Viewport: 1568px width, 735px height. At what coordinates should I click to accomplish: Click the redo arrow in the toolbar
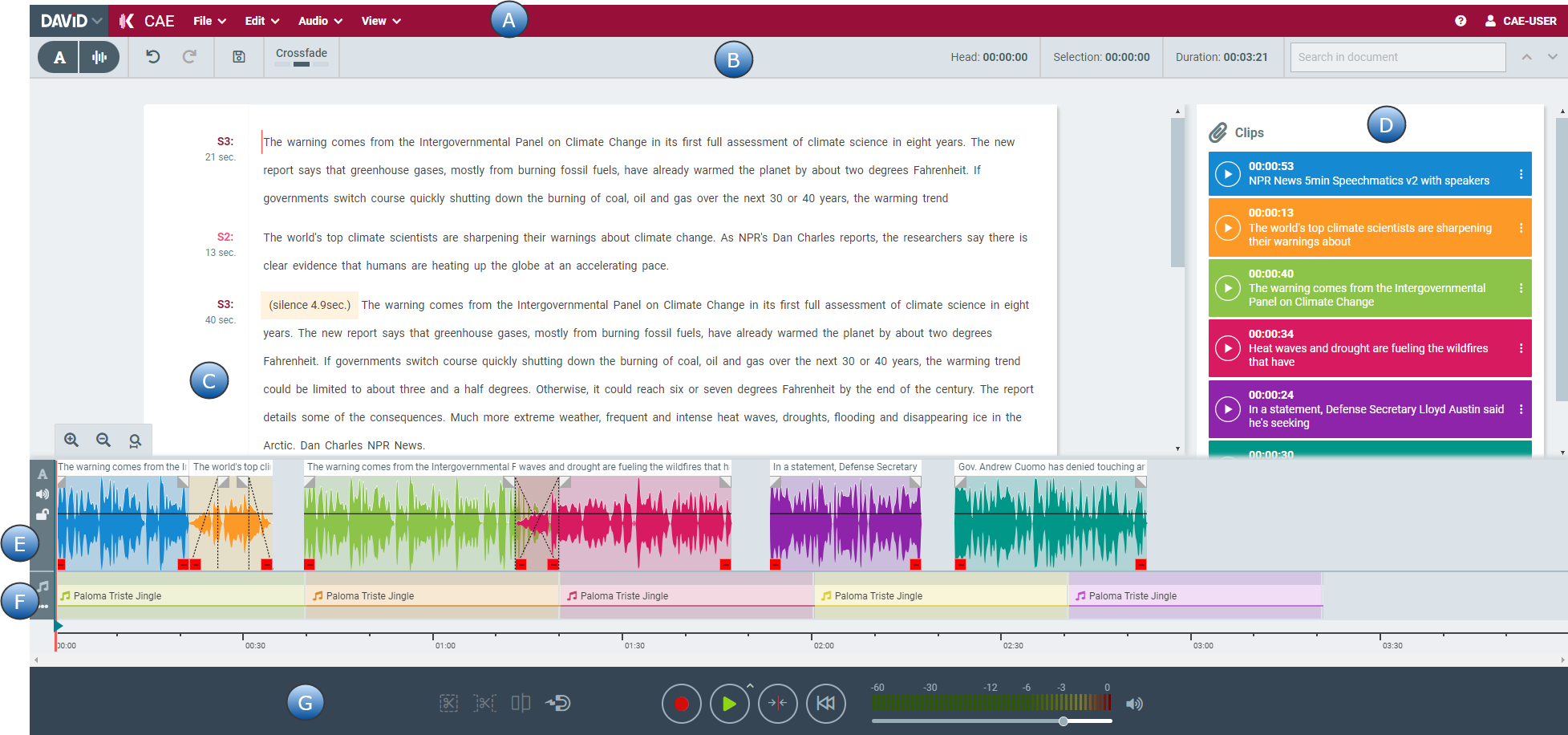point(189,57)
